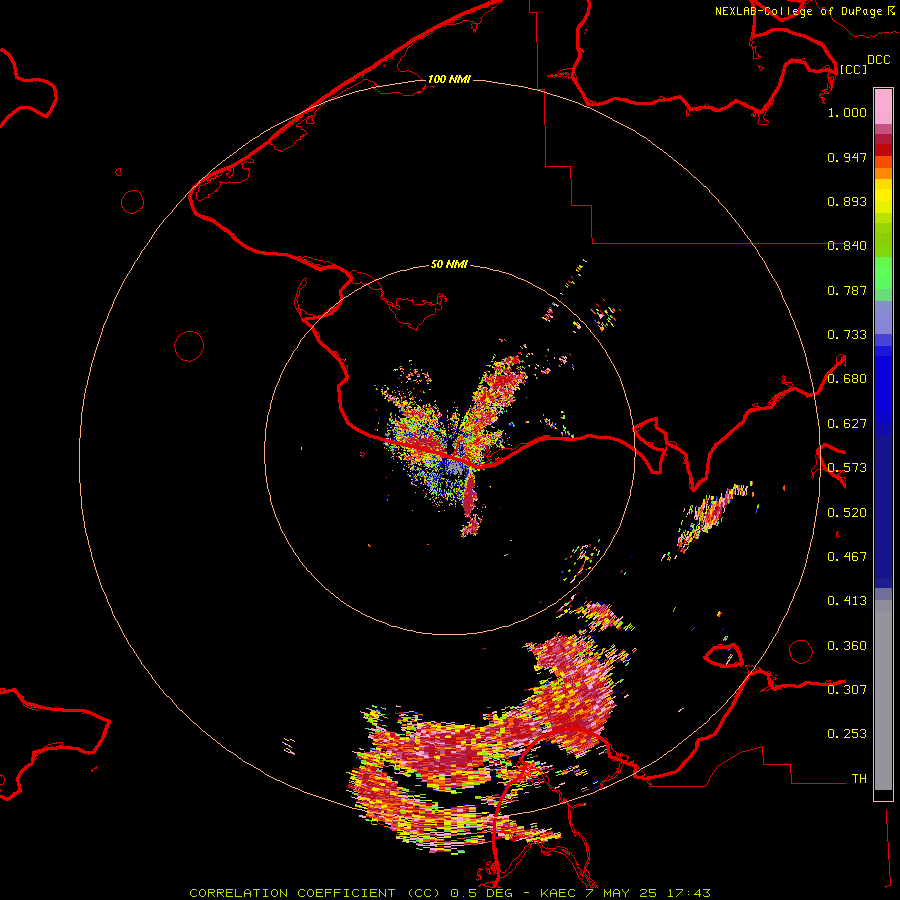The width and height of the screenshot is (900, 900).
Task: Select the 0.680 scale value
Action: (847, 379)
